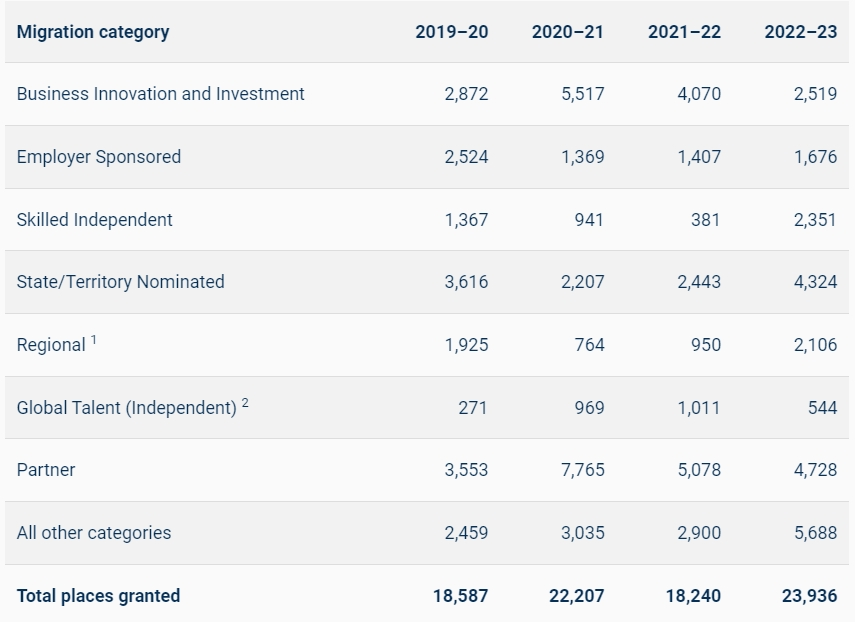Click the 18,587 total for 2019–20
Viewport: 855px width, 622px height.
click(x=461, y=596)
